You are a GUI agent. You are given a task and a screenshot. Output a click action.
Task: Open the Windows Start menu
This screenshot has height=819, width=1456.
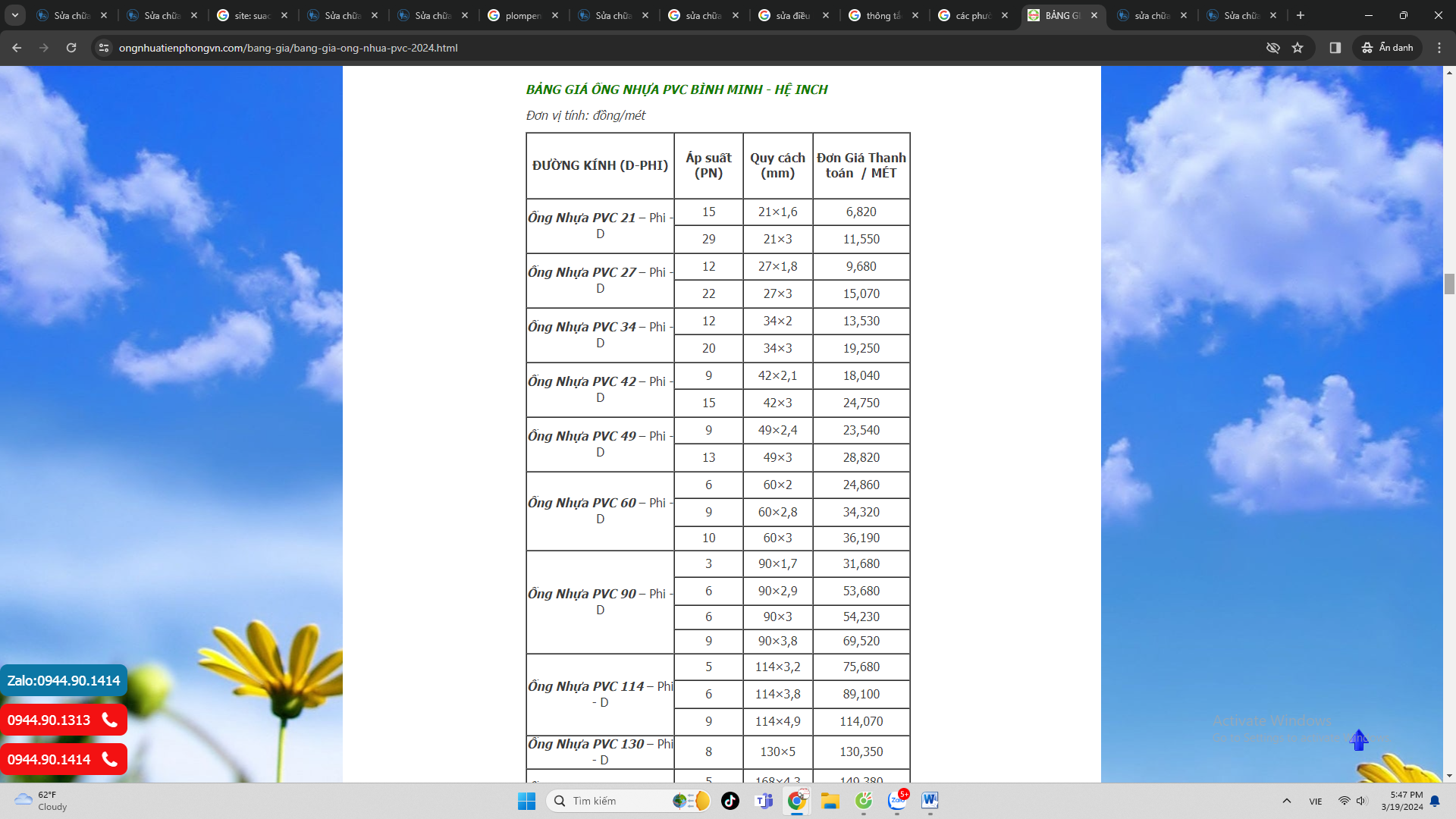point(526,801)
